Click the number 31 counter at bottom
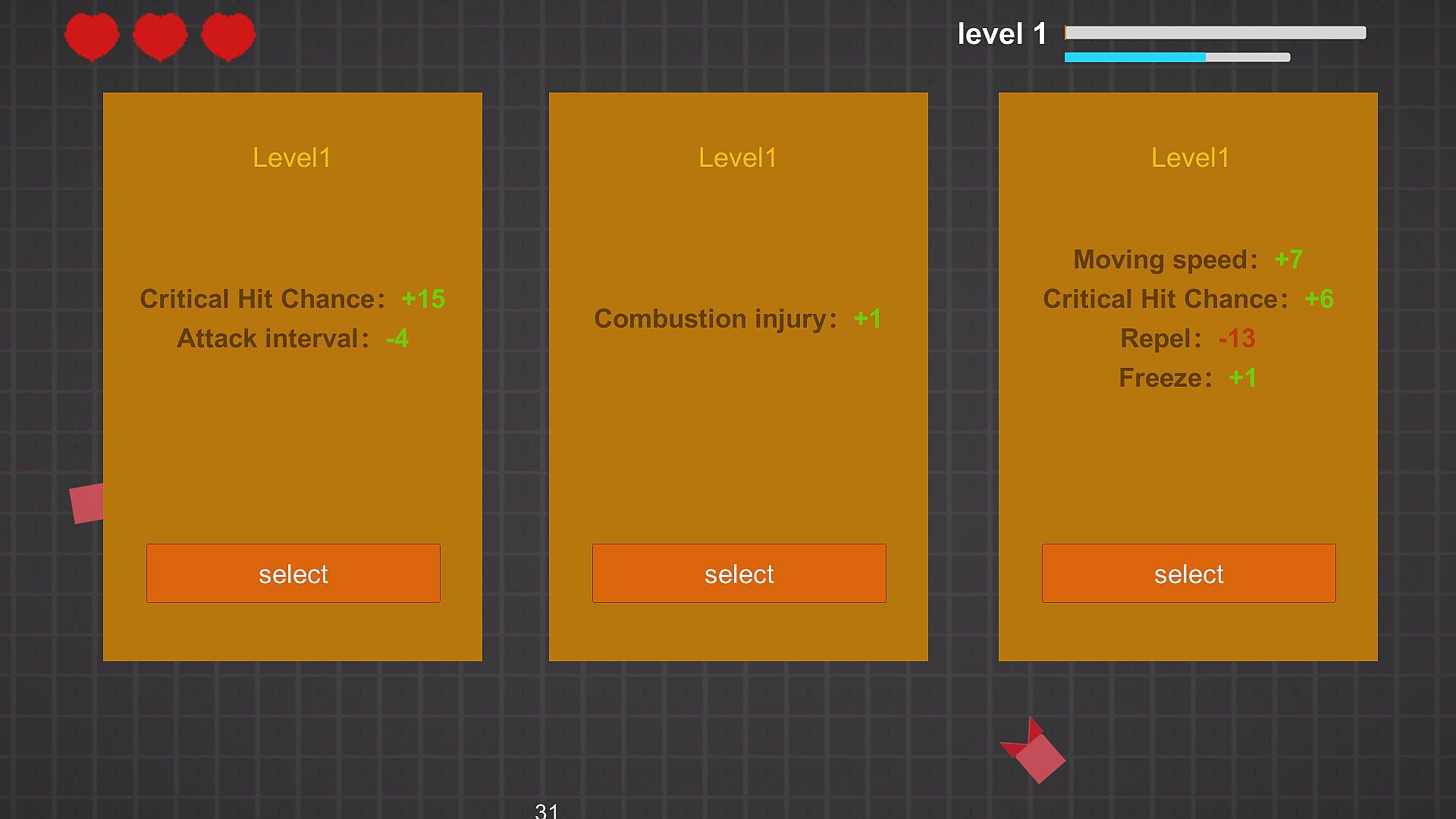Screen dimensions: 1456x819 (546, 811)
